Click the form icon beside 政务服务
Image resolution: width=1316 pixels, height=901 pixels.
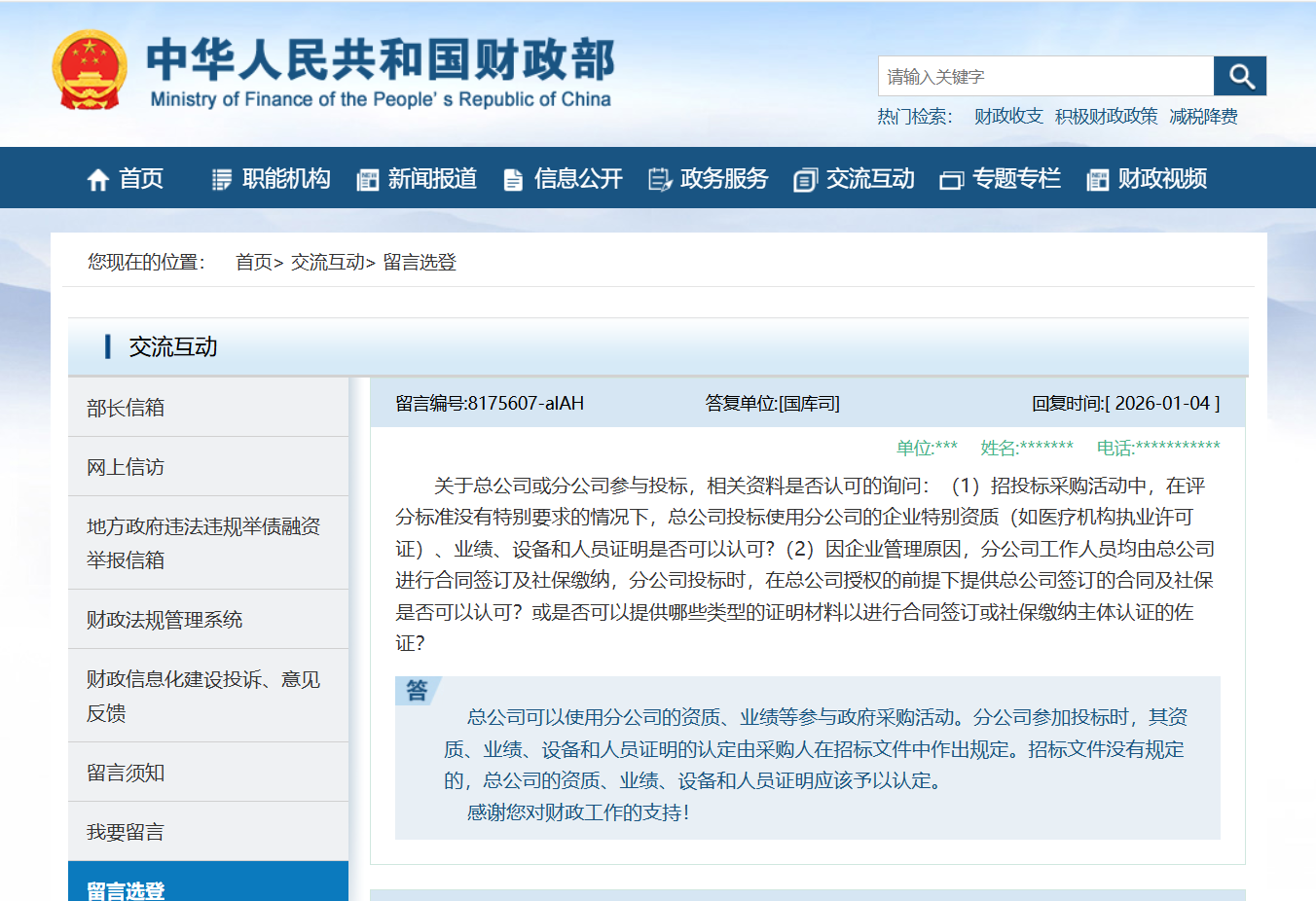click(x=660, y=180)
